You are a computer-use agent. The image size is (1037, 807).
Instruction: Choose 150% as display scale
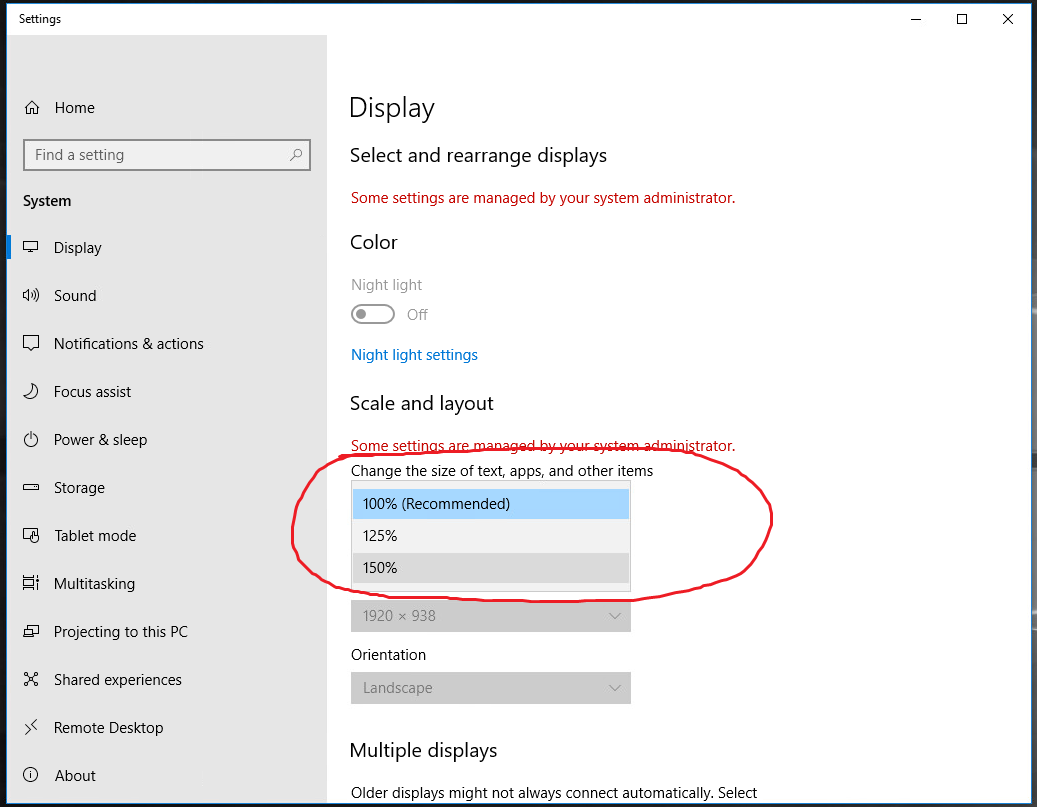click(x=490, y=567)
